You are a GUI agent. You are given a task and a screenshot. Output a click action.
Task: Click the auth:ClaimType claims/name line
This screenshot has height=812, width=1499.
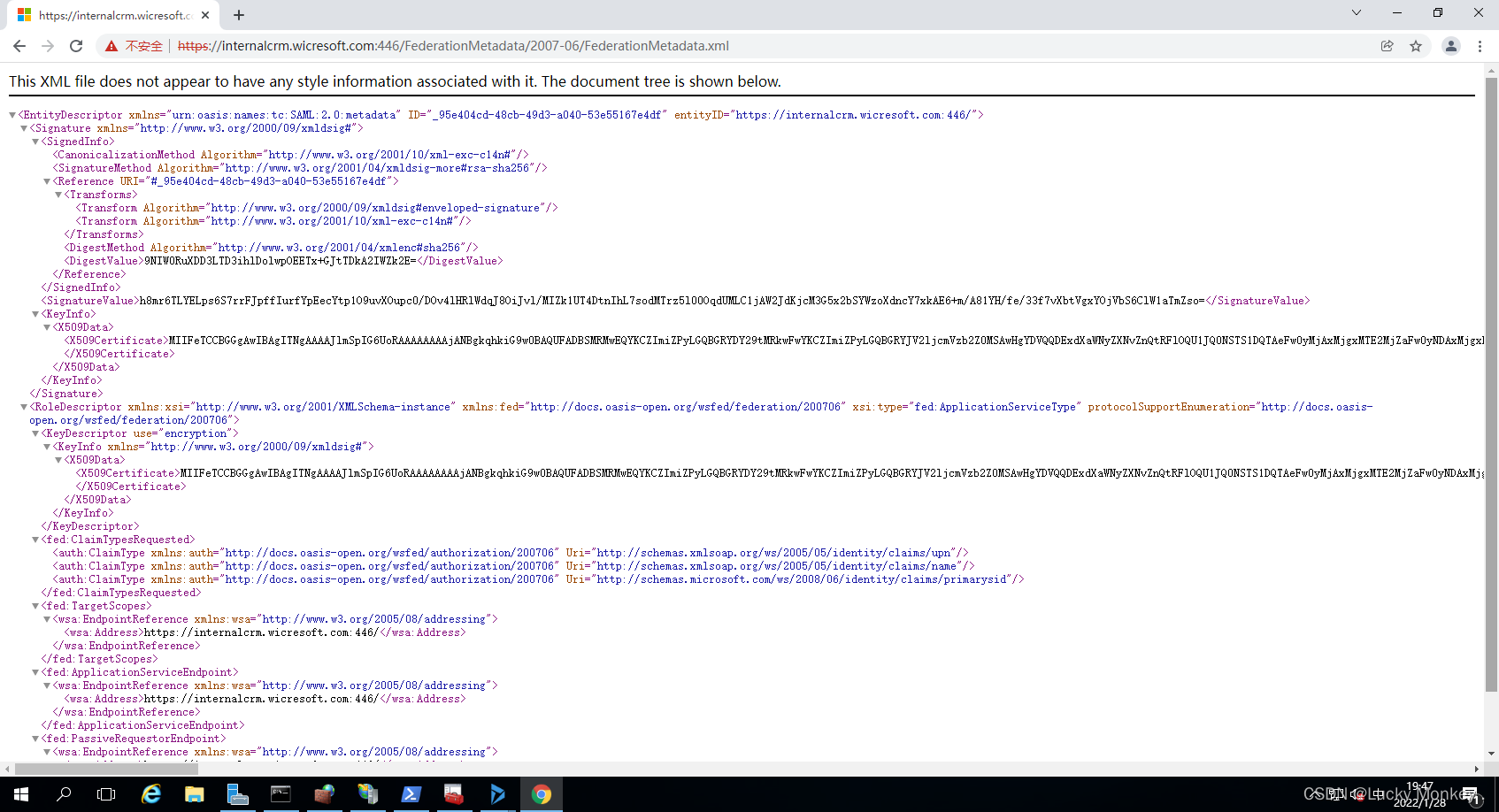coord(513,566)
